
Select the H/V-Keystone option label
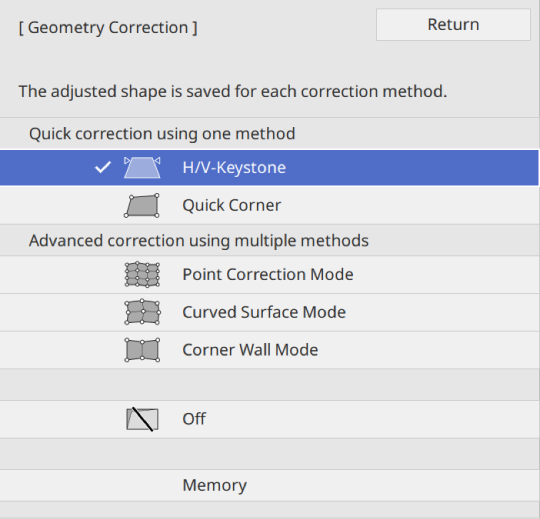point(234,168)
